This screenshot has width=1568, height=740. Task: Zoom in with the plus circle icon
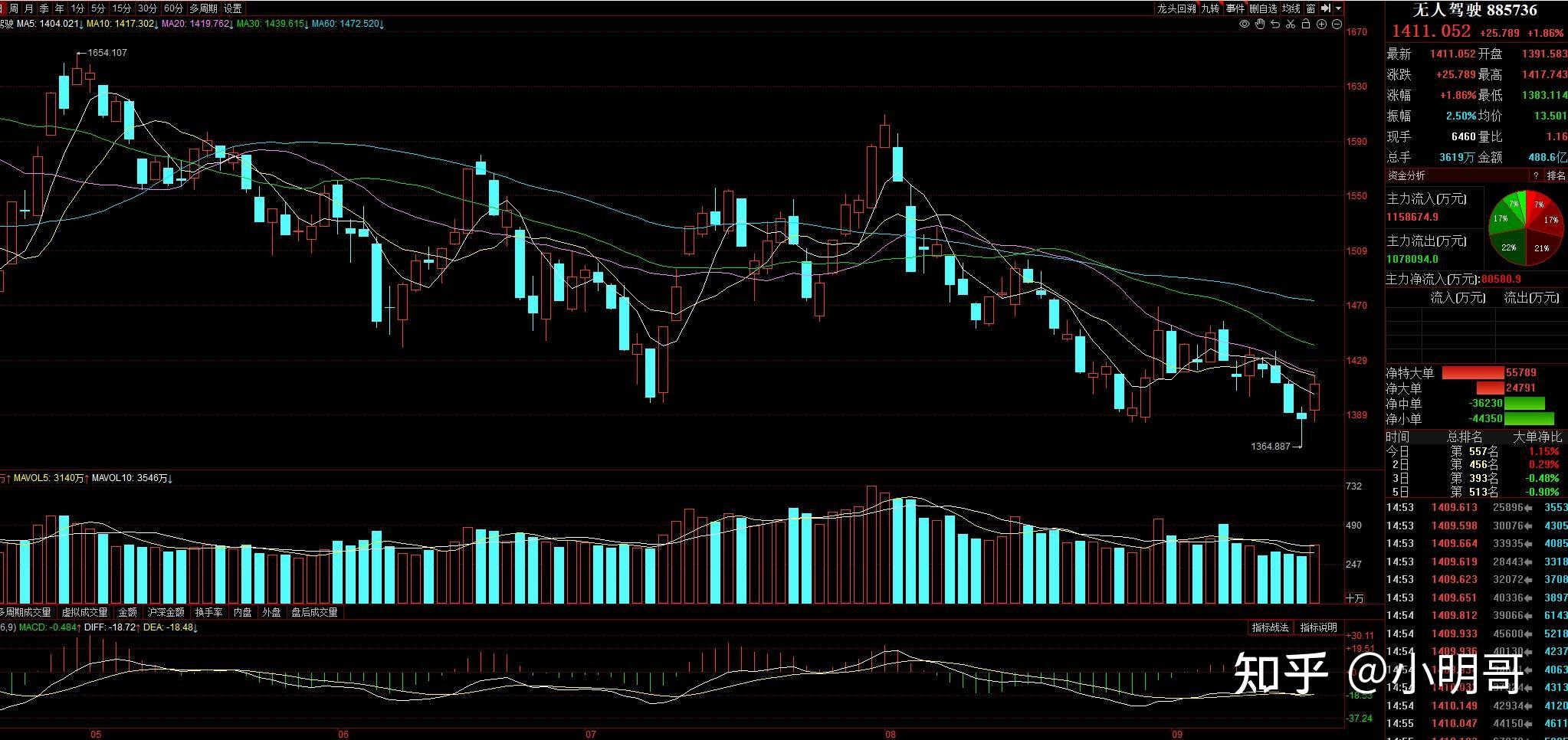coord(1321,25)
